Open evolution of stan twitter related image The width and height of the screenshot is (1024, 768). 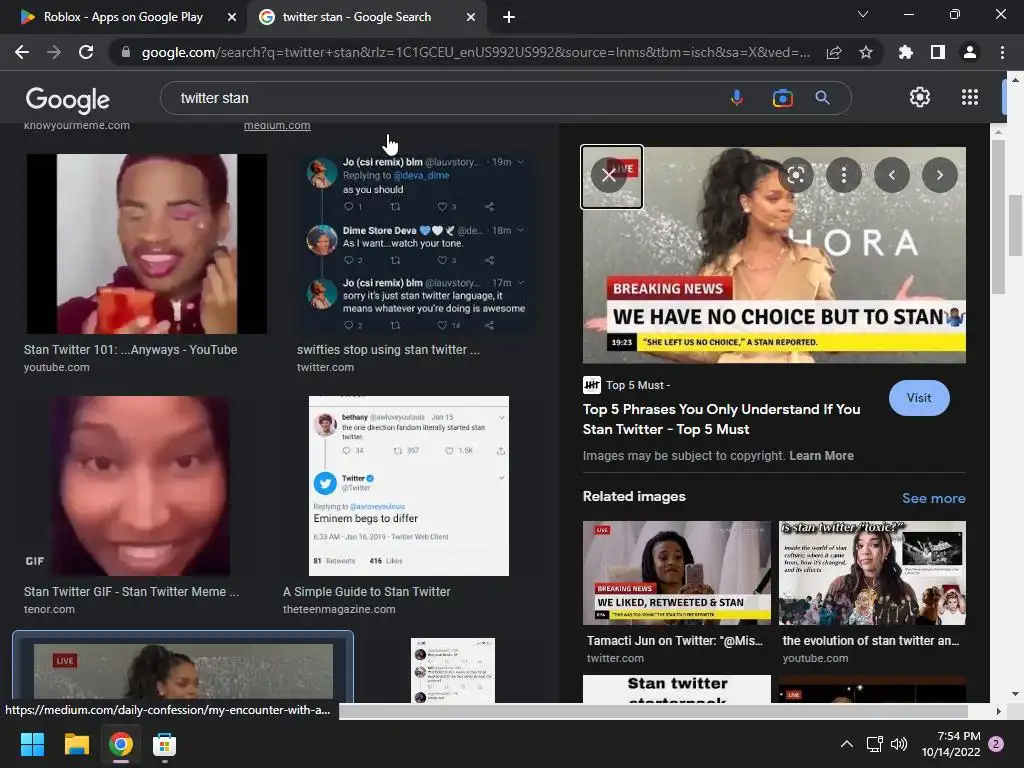coord(872,573)
